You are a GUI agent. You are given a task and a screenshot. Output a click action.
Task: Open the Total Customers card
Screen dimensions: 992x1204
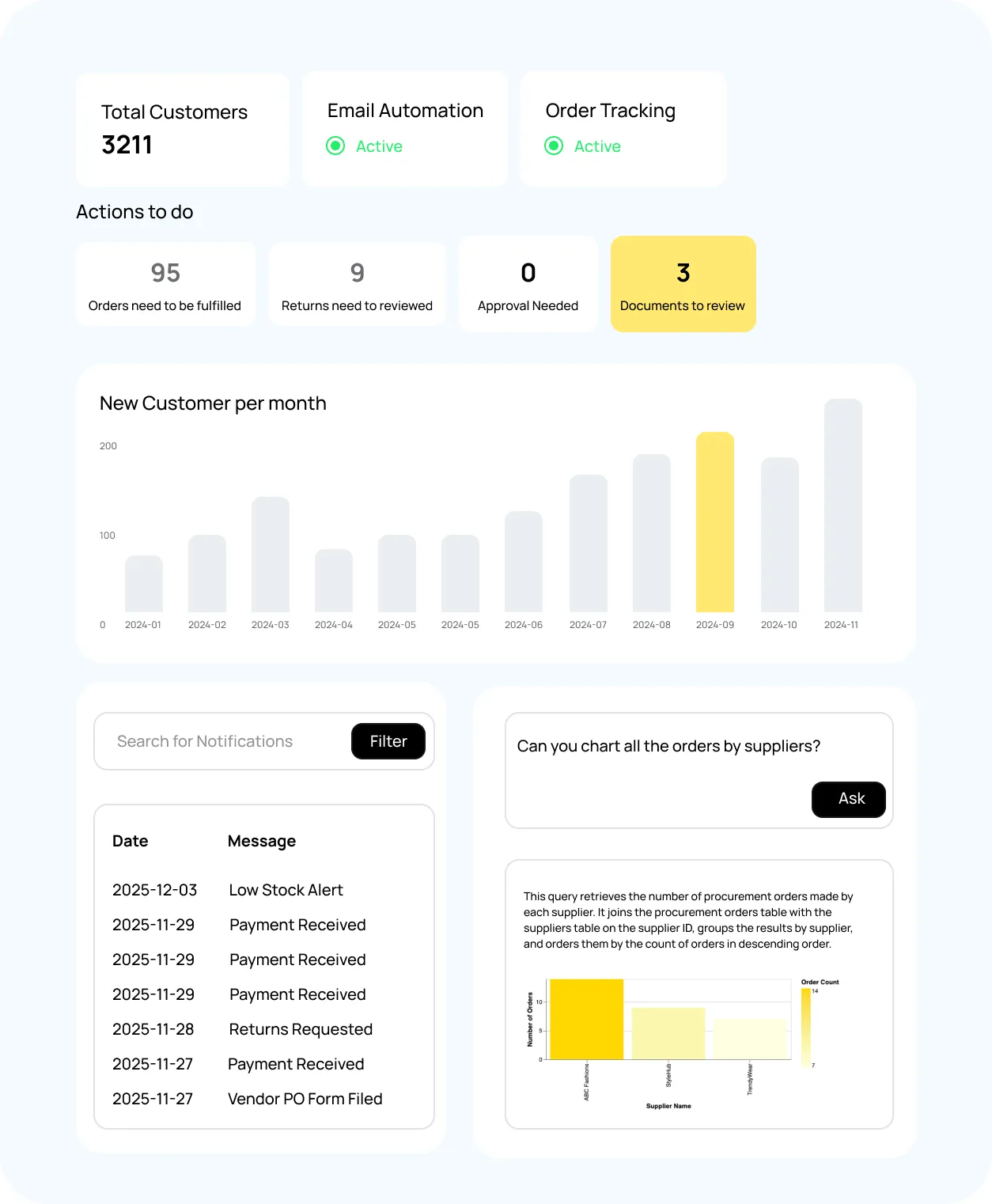coord(183,130)
